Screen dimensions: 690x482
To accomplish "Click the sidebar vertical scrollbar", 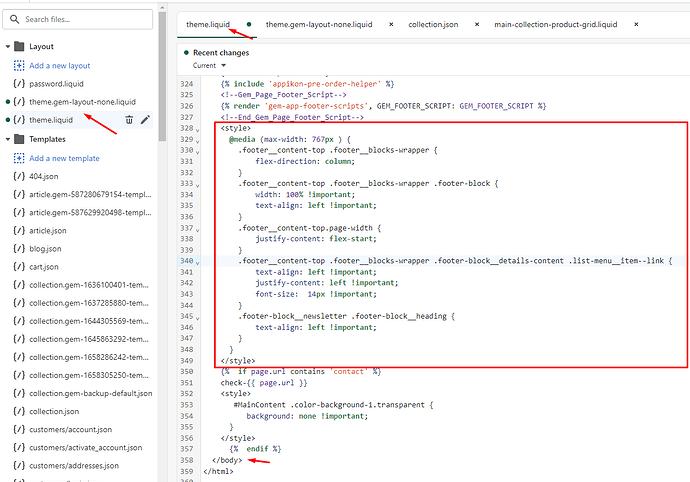I will 162,75.
